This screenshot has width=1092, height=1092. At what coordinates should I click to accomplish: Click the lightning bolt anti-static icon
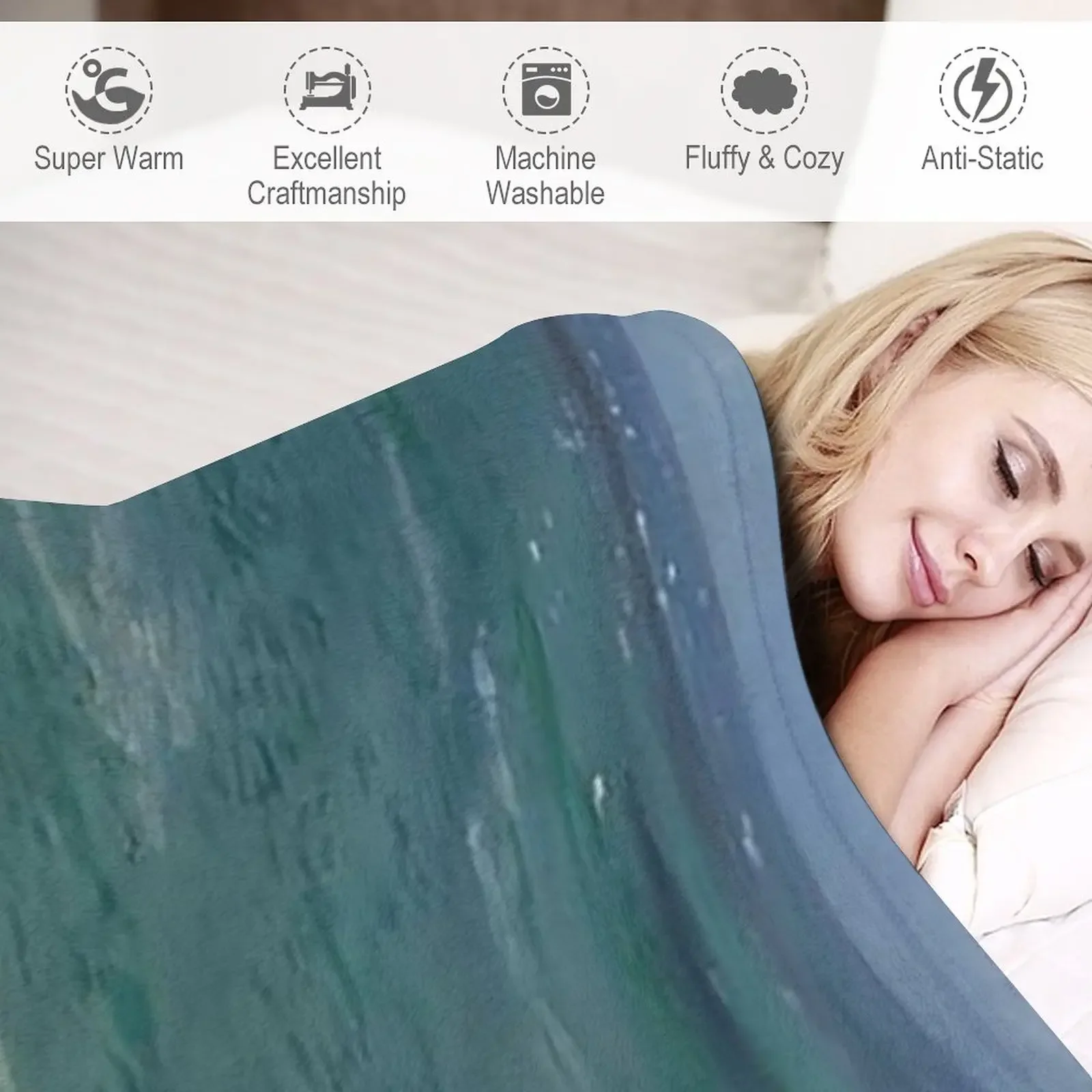pos(983,89)
